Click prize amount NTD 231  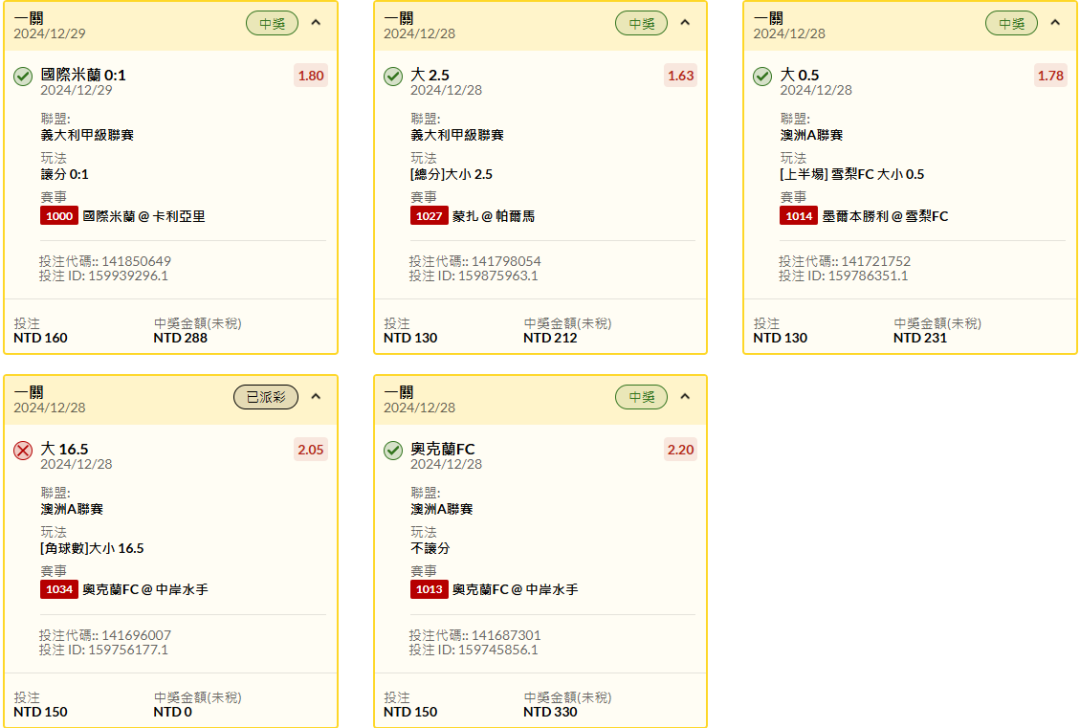920,337
